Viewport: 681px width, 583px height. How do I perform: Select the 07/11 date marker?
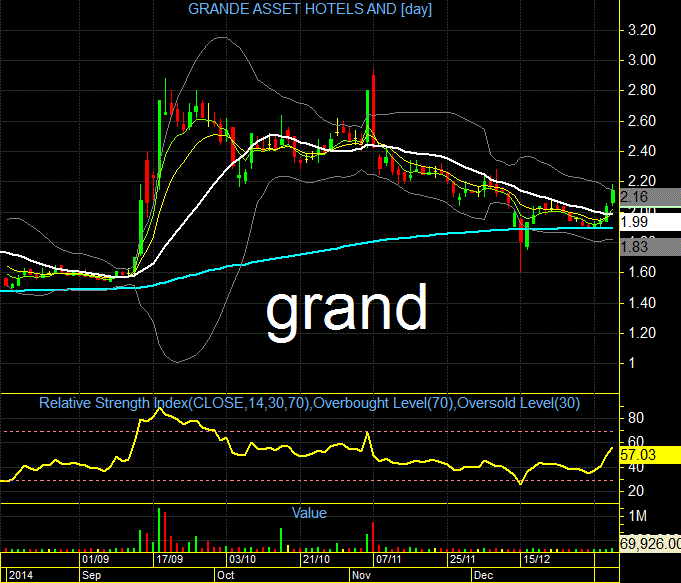tap(389, 559)
